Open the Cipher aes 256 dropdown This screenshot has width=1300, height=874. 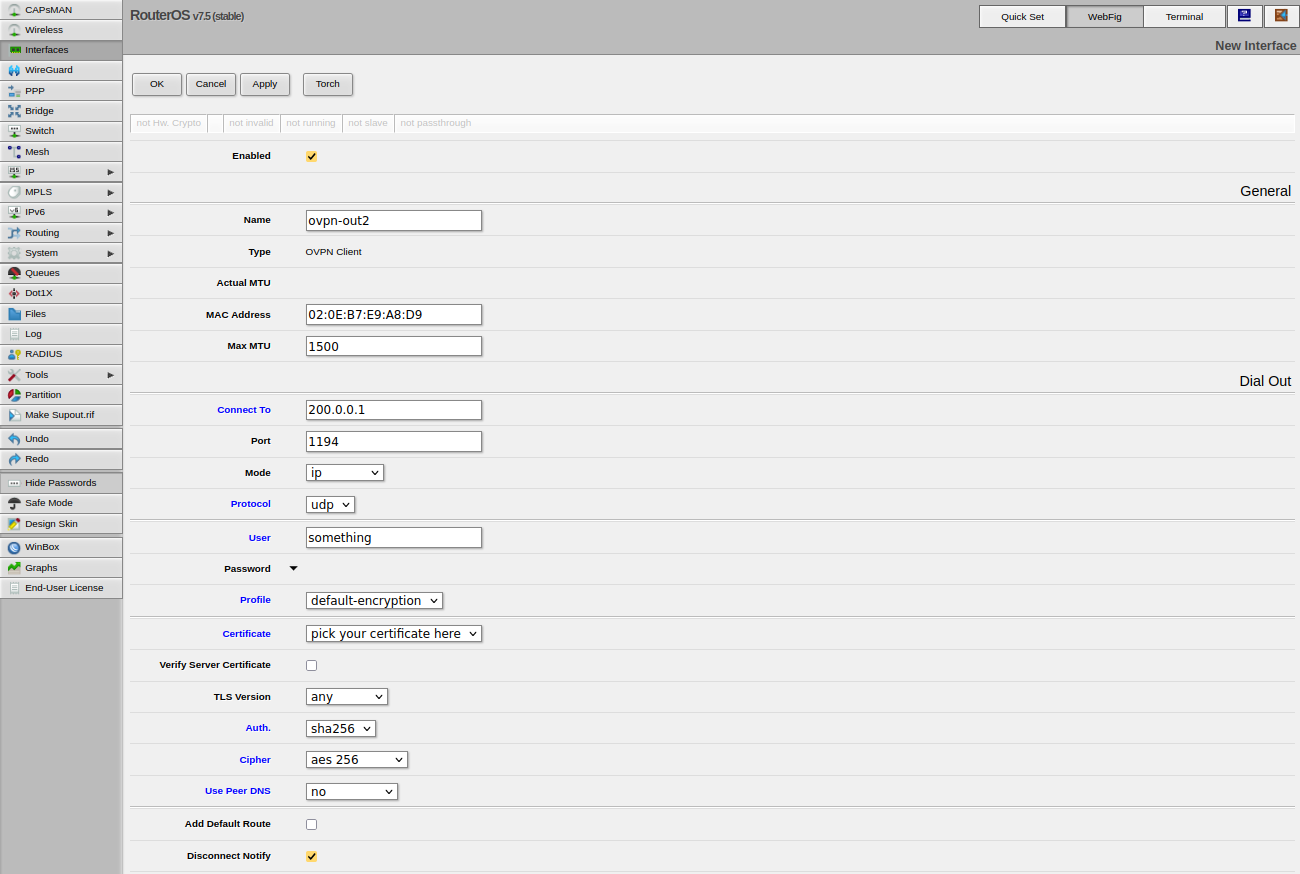(357, 760)
